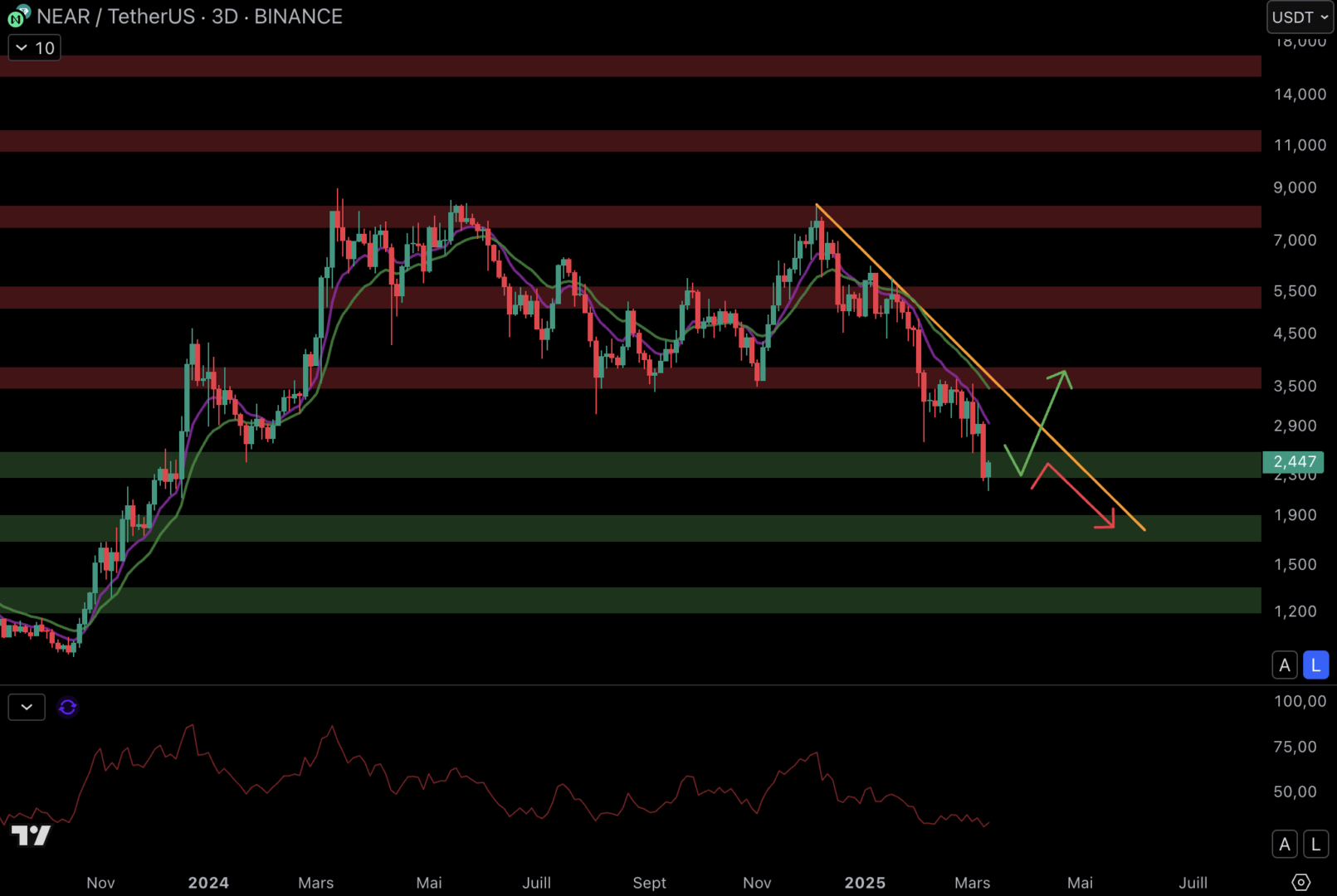Click the RSI 50,00 axis label
Image resolution: width=1337 pixels, height=896 pixels.
point(1295,792)
